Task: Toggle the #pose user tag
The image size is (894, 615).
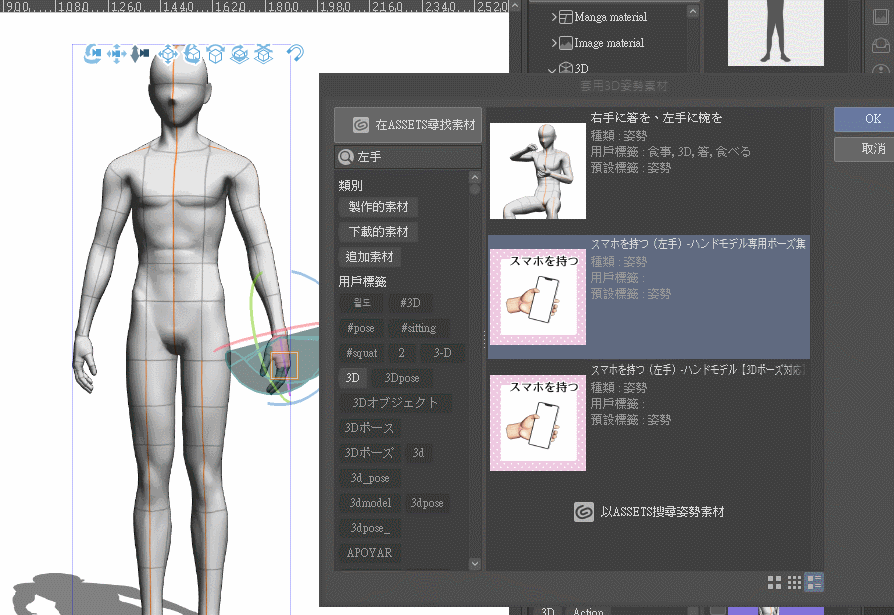Action: [361, 328]
